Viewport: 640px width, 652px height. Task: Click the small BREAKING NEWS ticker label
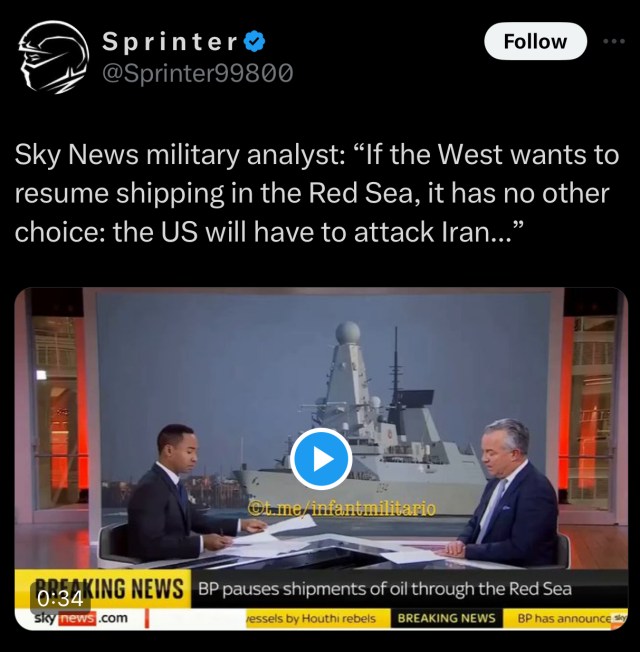pyautogui.click(x=447, y=618)
